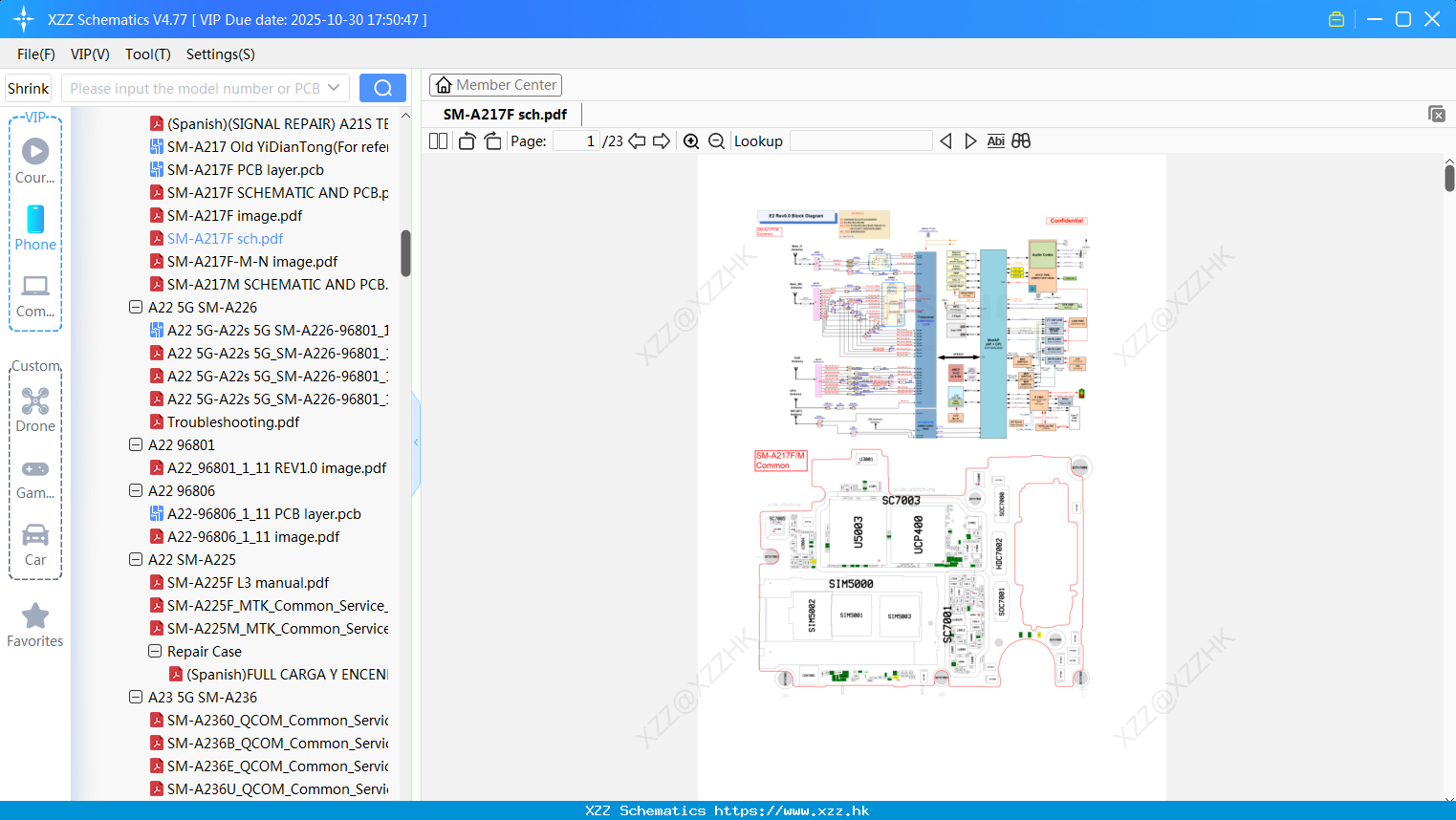Collapse the left panel with the splitter handle

pos(416,442)
